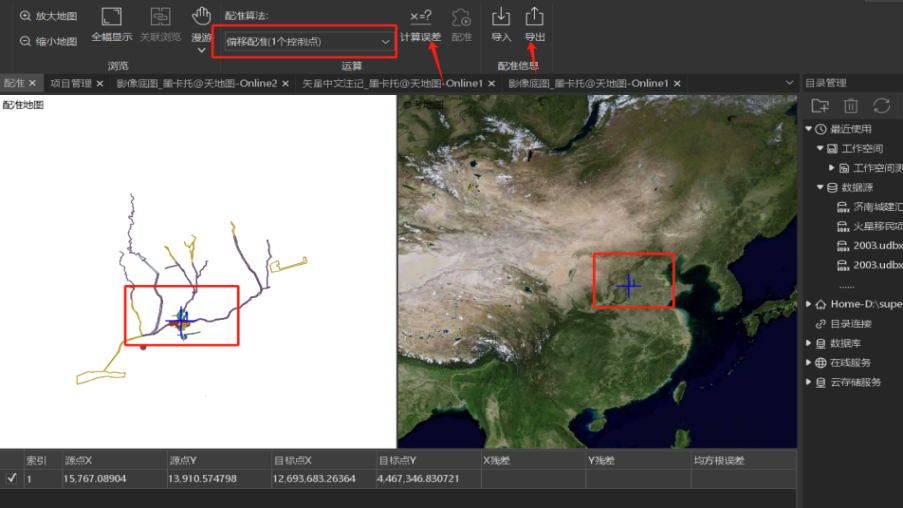This screenshot has width=903, height=508.
Task: Collapse the 工作空间 tree node
Action: click(x=820, y=149)
